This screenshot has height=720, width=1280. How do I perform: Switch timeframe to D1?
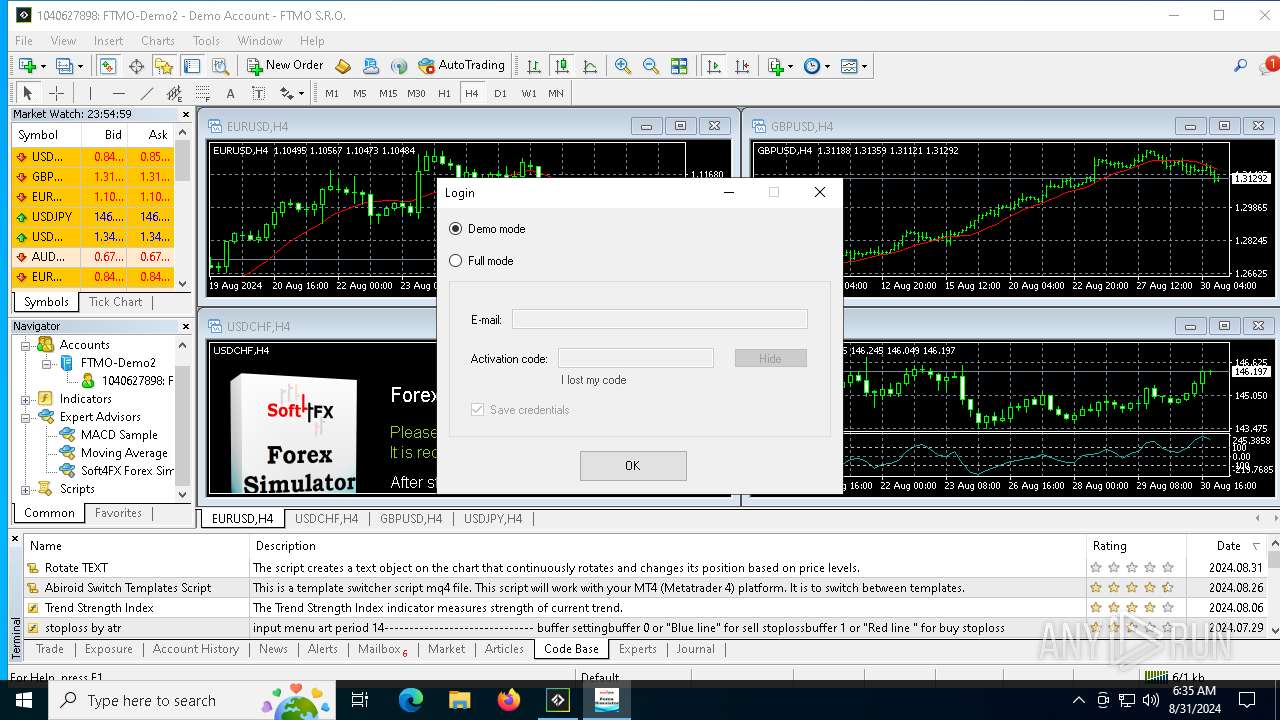click(x=500, y=93)
